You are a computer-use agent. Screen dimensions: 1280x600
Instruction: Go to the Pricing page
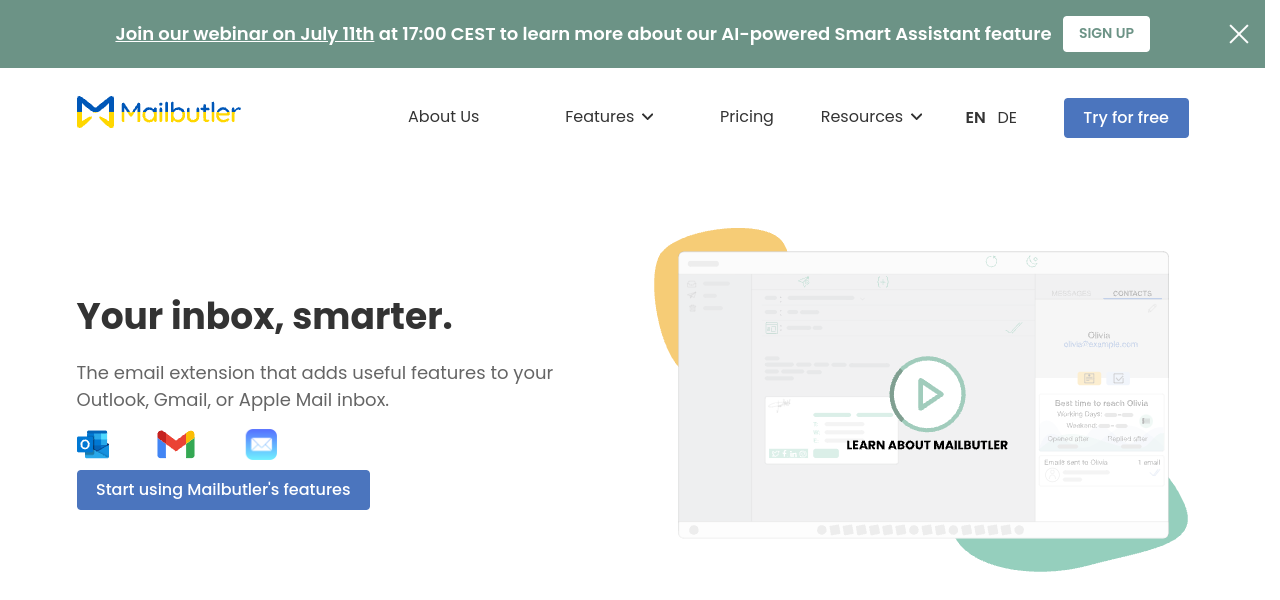click(746, 117)
